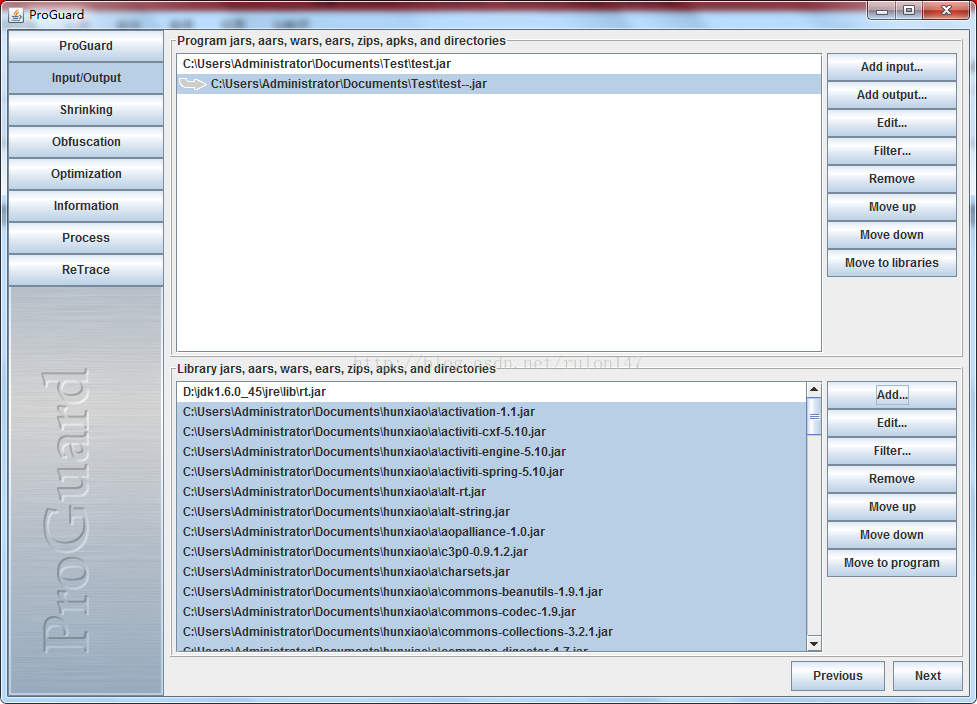Screen dimensions: 977x704
Task: Select charsets.jar in library list
Action: [x=492, y=571]
